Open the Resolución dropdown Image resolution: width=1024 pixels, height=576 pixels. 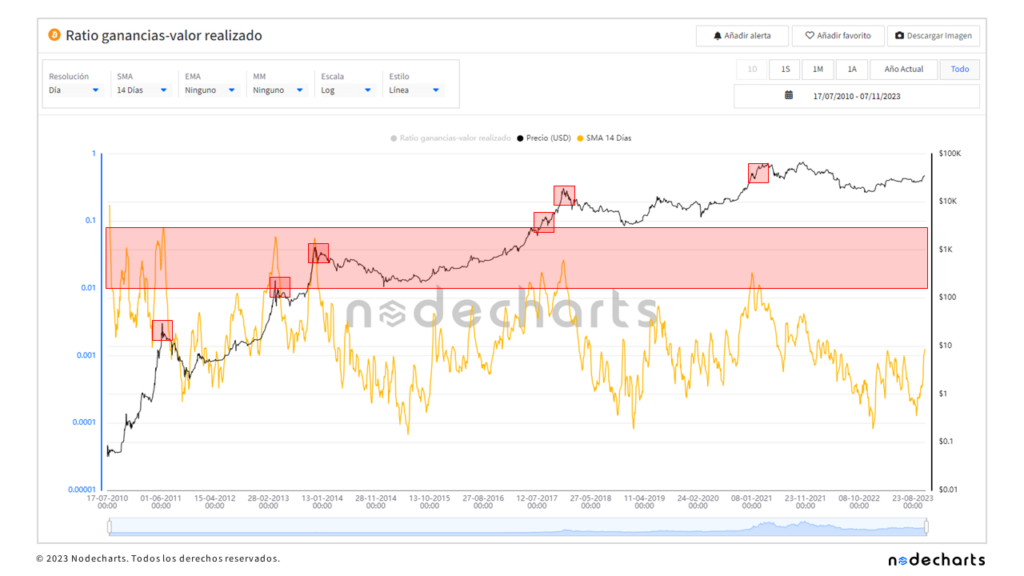[75, 90]
